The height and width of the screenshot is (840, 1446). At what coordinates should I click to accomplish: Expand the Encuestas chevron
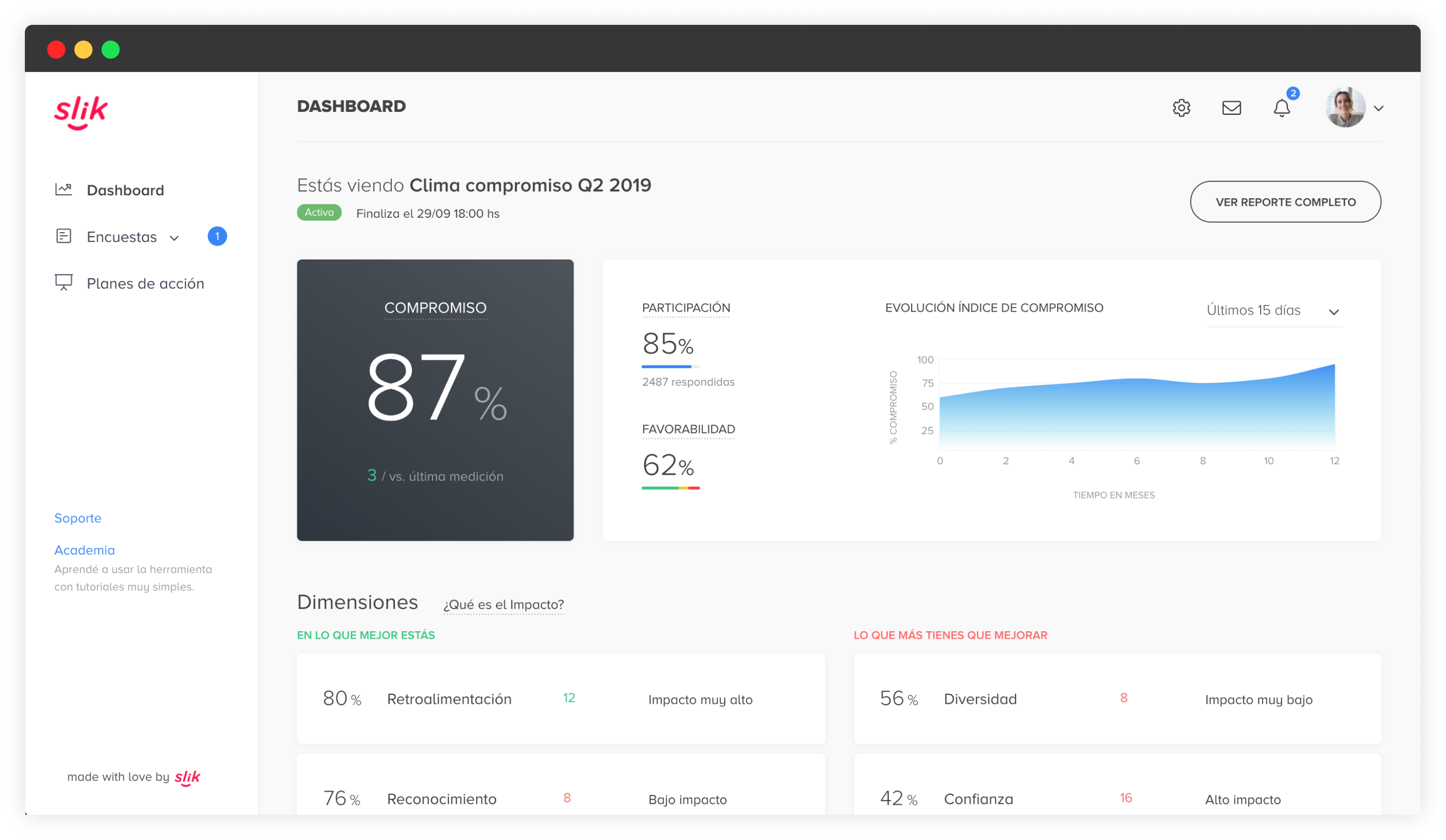(x=174, y=238)
